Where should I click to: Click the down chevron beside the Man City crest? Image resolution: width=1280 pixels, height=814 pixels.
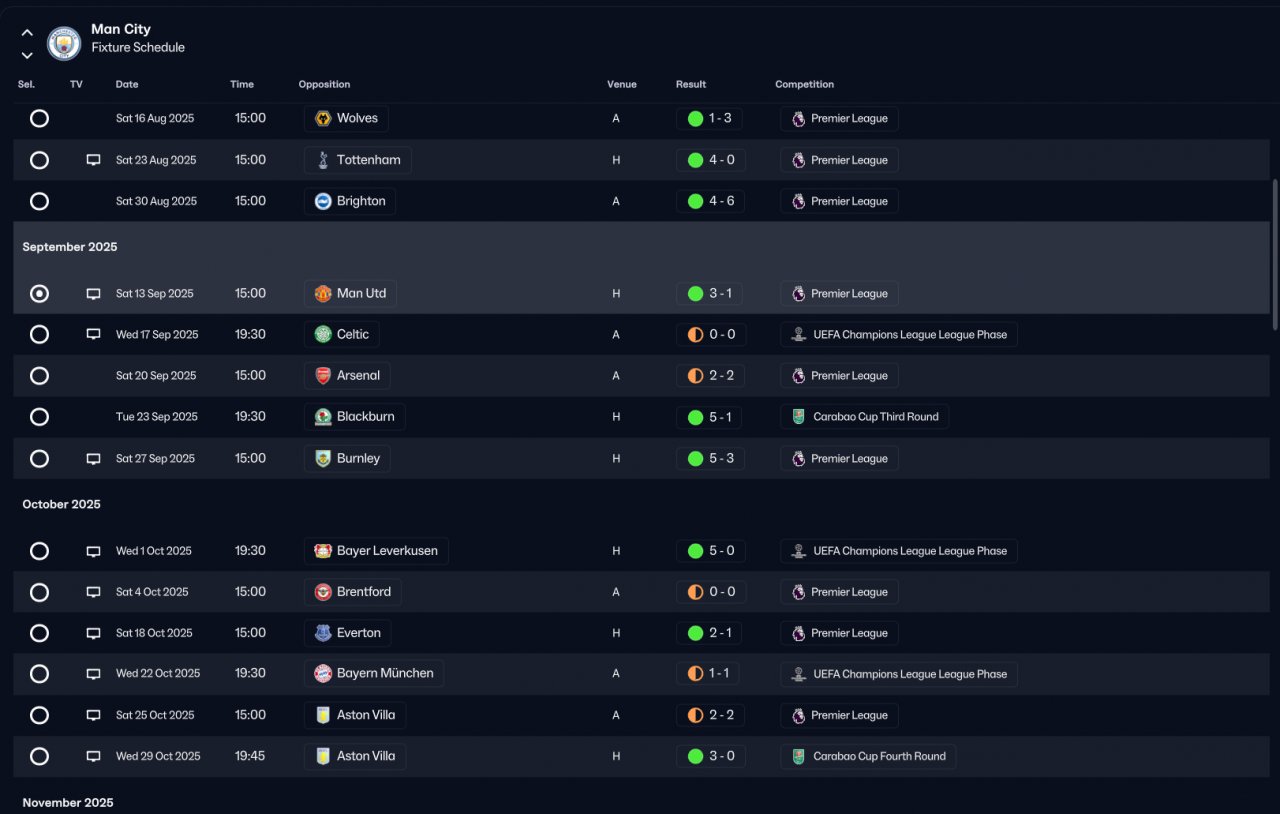tap(27, 55)
